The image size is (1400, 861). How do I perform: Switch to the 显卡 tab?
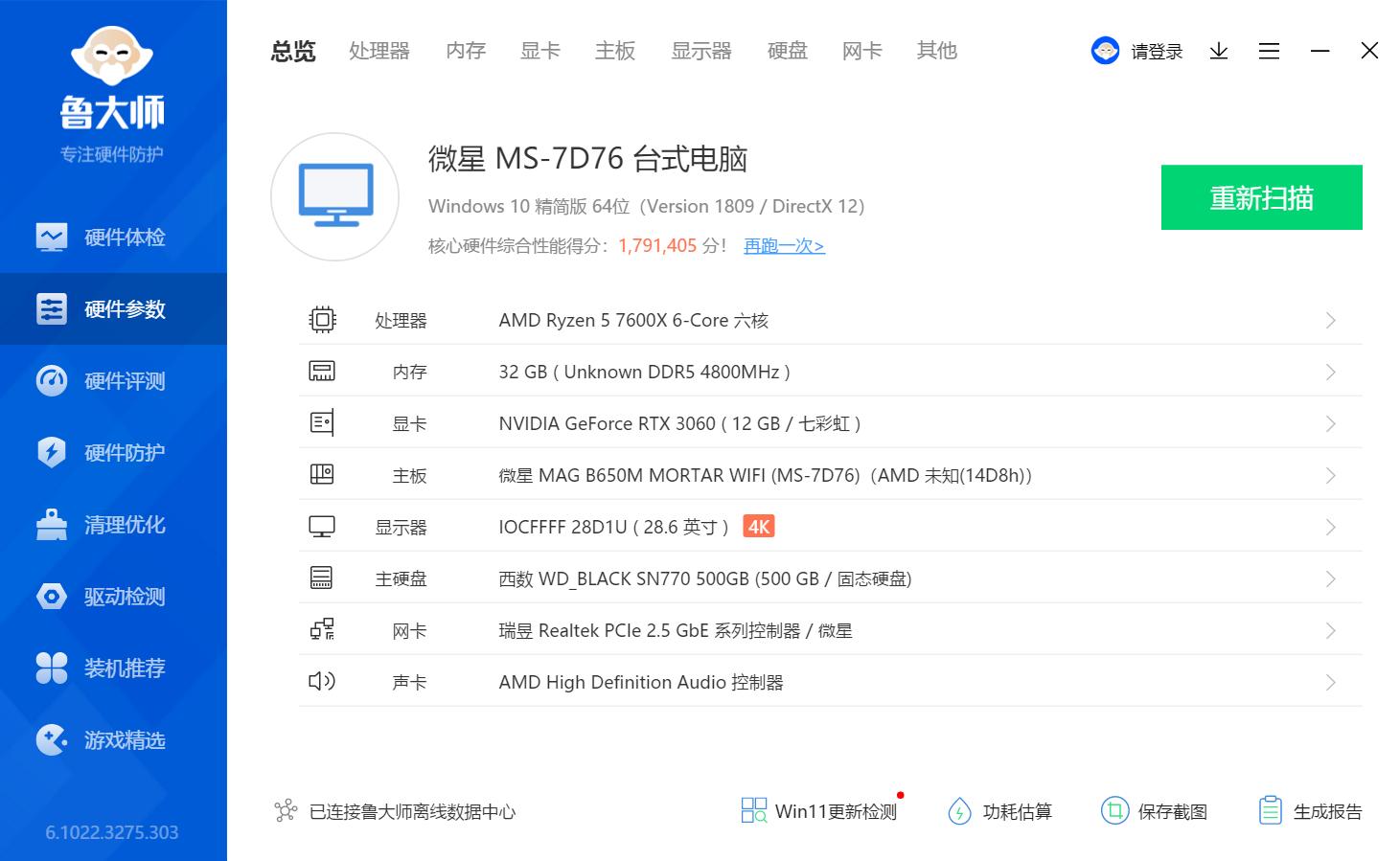[539, 51]
